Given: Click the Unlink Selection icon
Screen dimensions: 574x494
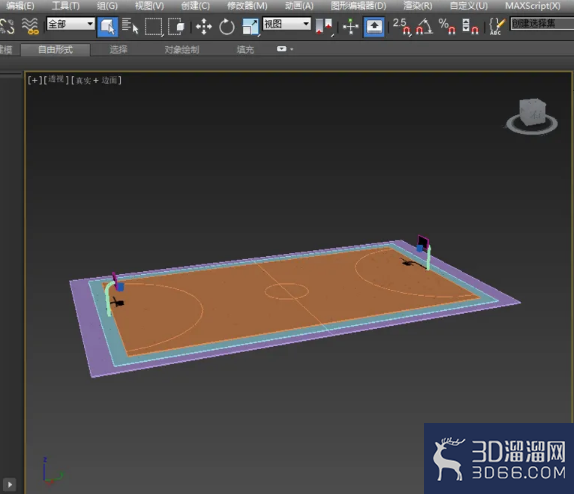Looking at the screenshot, I should click(7, 26).
